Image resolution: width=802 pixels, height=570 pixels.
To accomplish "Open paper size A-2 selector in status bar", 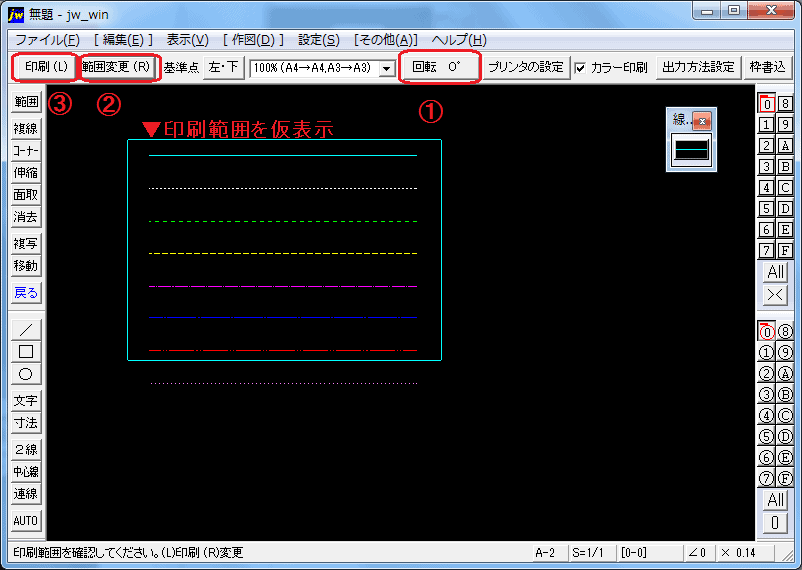I will (x=545, y=552).
